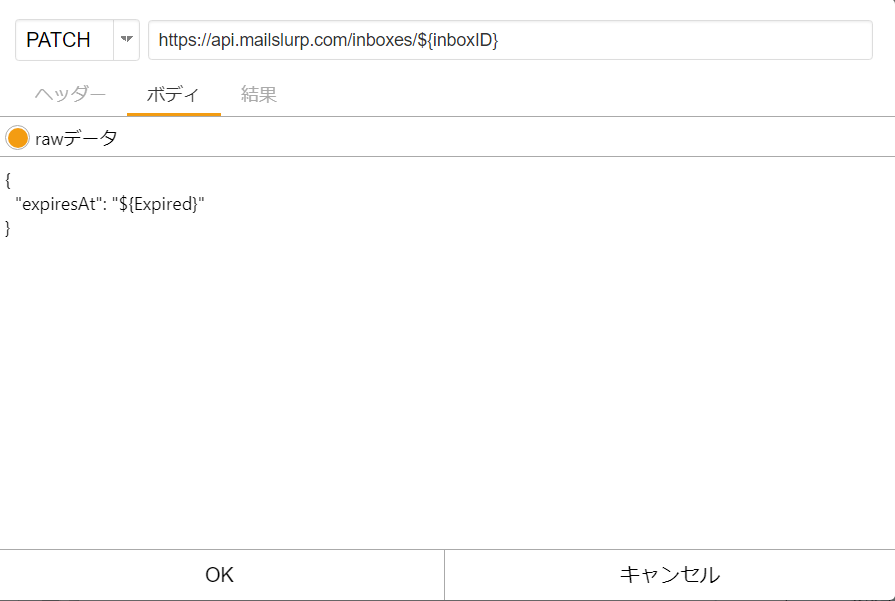Open the PATCH method dropdown arrow
Screen dimensions: 895x601
[x=127, y=40]
